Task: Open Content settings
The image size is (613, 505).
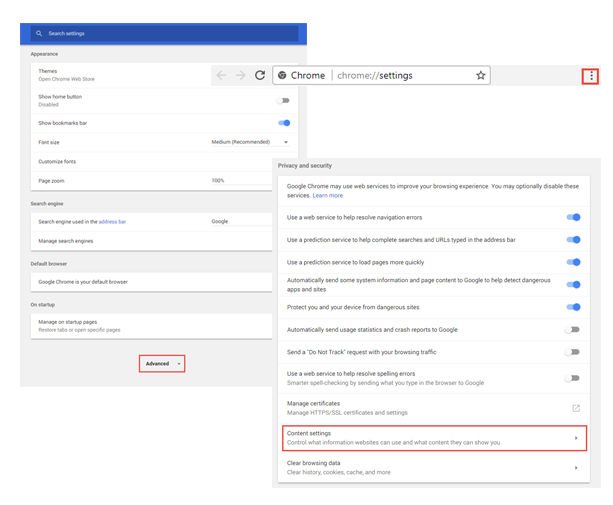Action: point(432,438)
